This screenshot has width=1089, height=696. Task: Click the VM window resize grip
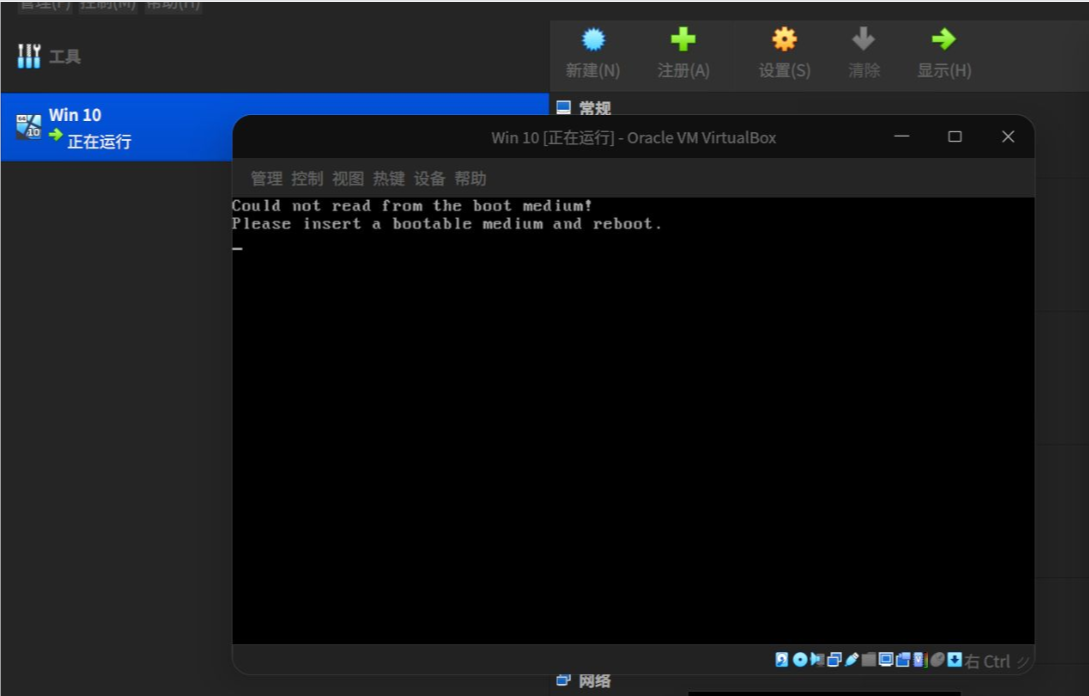[1023, 662]
